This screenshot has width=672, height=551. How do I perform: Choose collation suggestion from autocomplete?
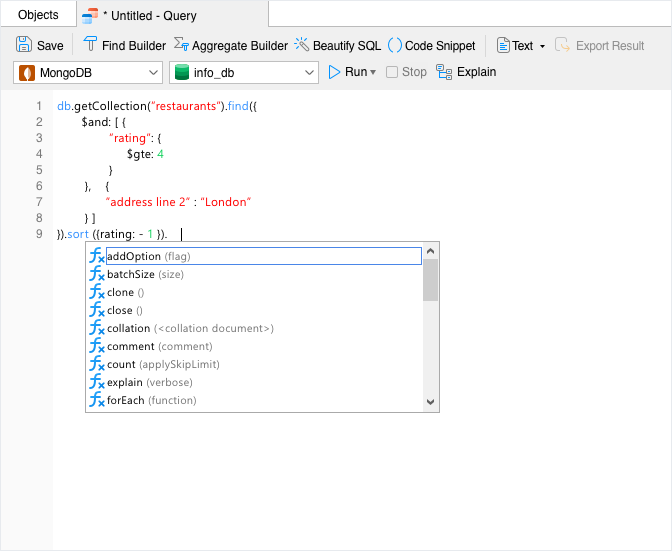coord(256,328)
